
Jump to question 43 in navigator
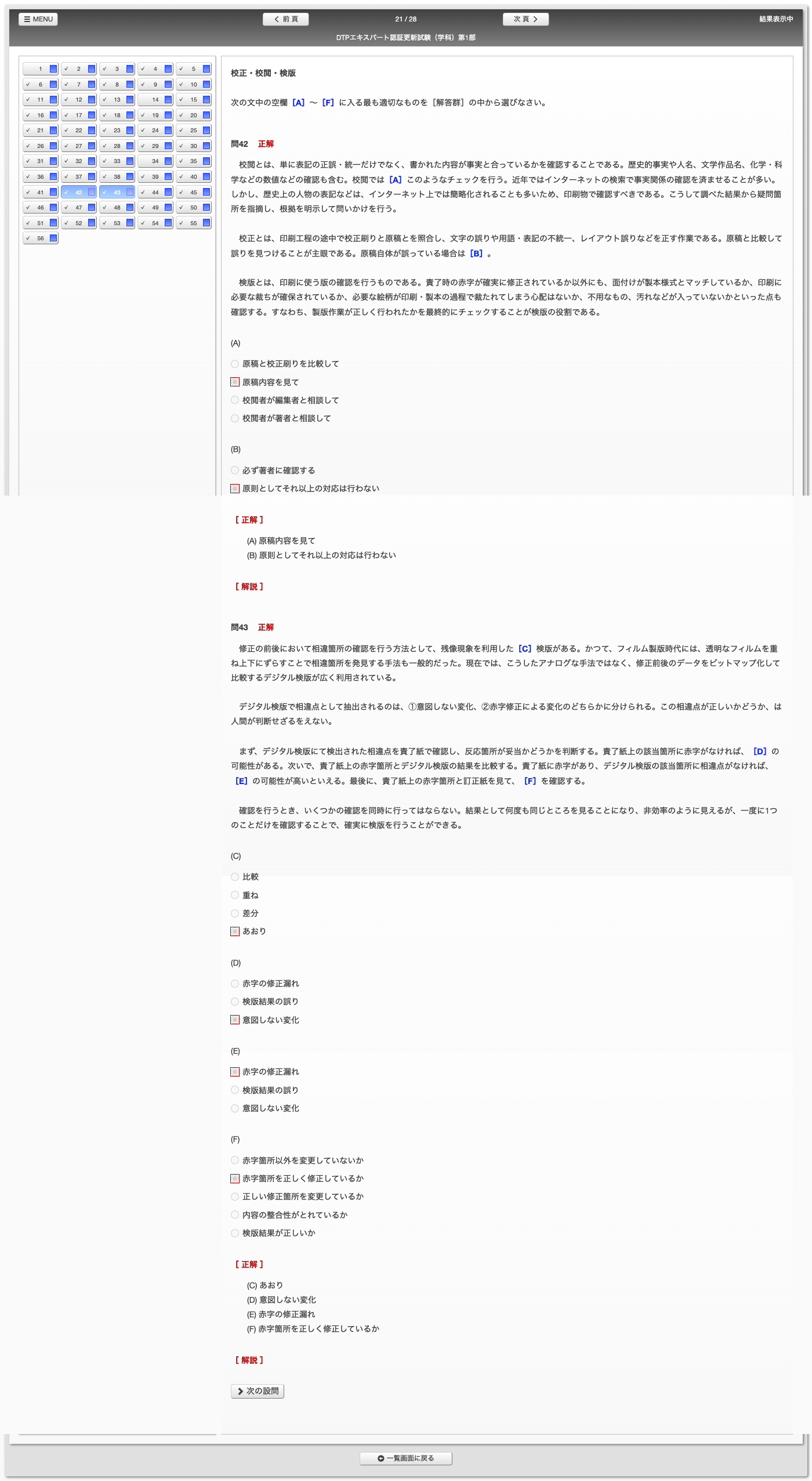pyautogui.click(x=117, y=192)
